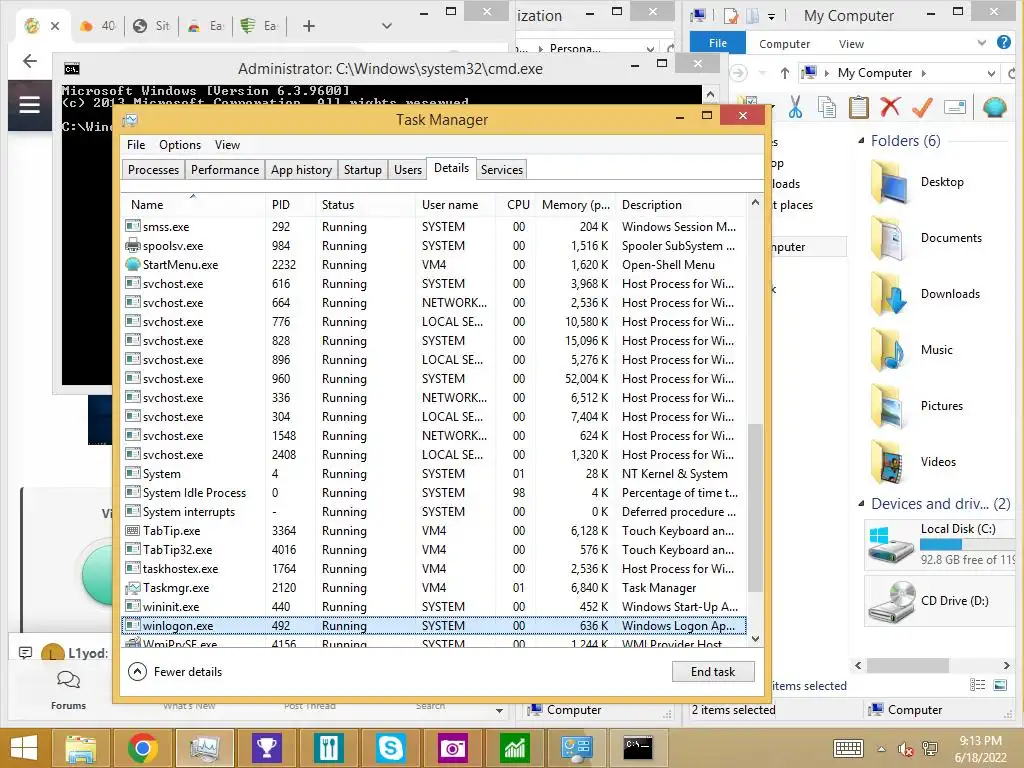Open Skype from taskbar
Viewport: 1024px width, 768px height.
coord(391,748)
